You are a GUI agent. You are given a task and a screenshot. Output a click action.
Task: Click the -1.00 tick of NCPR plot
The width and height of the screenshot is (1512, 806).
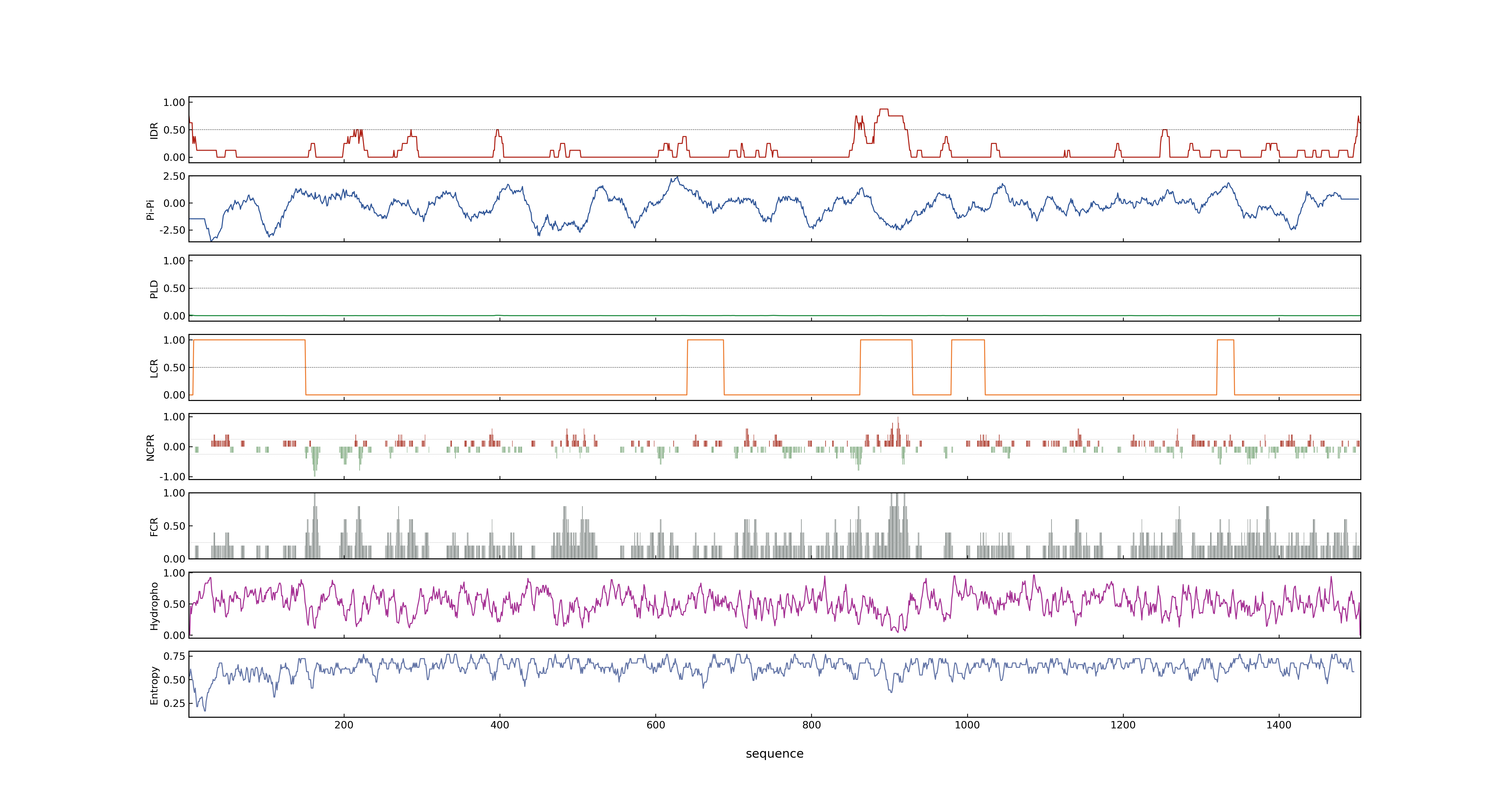172,477
